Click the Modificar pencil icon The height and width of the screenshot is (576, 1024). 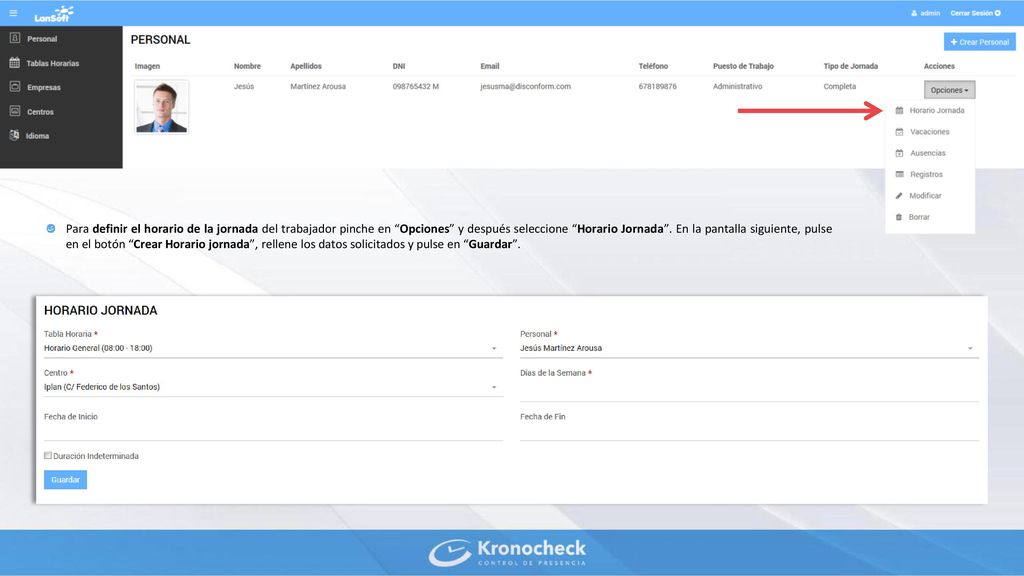(x=899, y=196)
